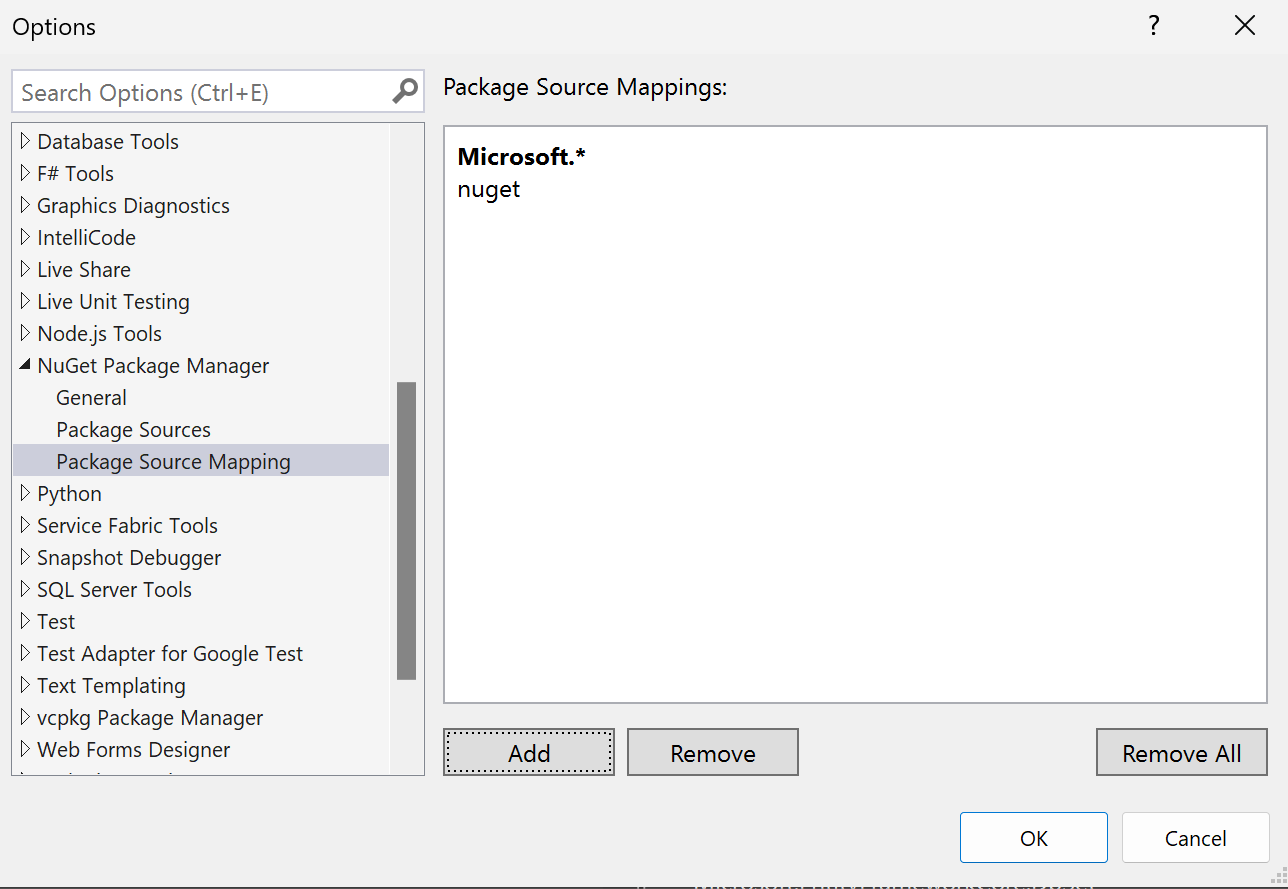The height and width of the screenshot is (889, 1288).
Task: Expand the Database Tools node
Action: click(x=25, y=142)
